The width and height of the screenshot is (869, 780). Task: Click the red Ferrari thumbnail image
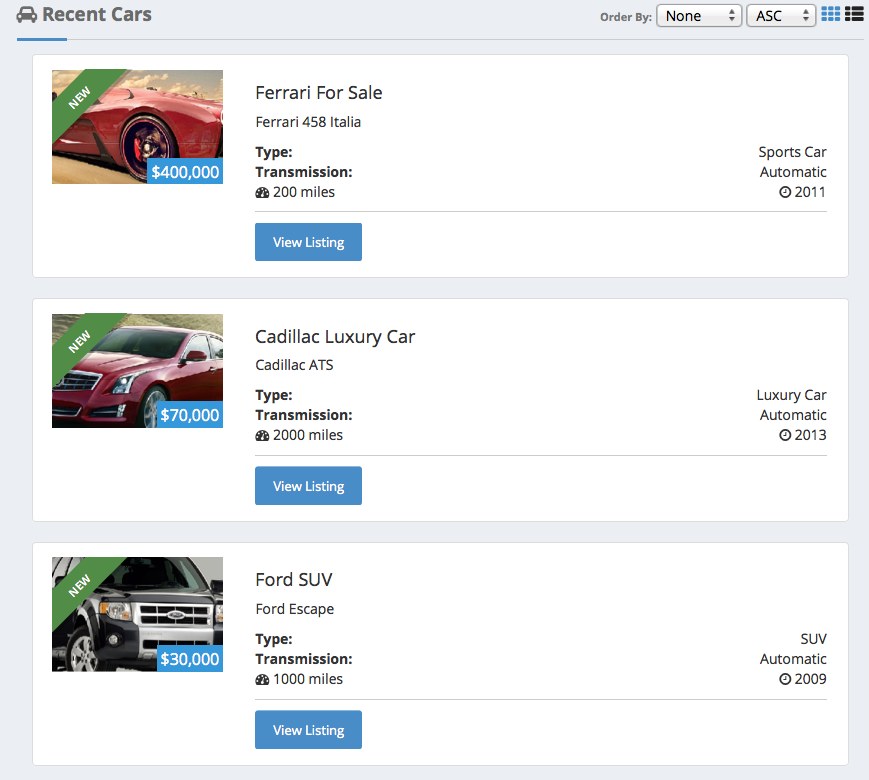(137, 126)
